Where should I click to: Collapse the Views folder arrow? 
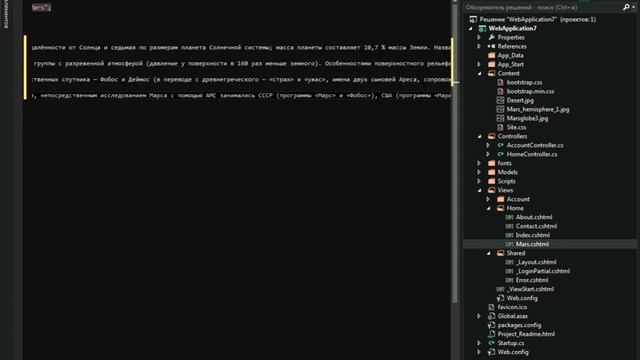[x=480, y=190]
